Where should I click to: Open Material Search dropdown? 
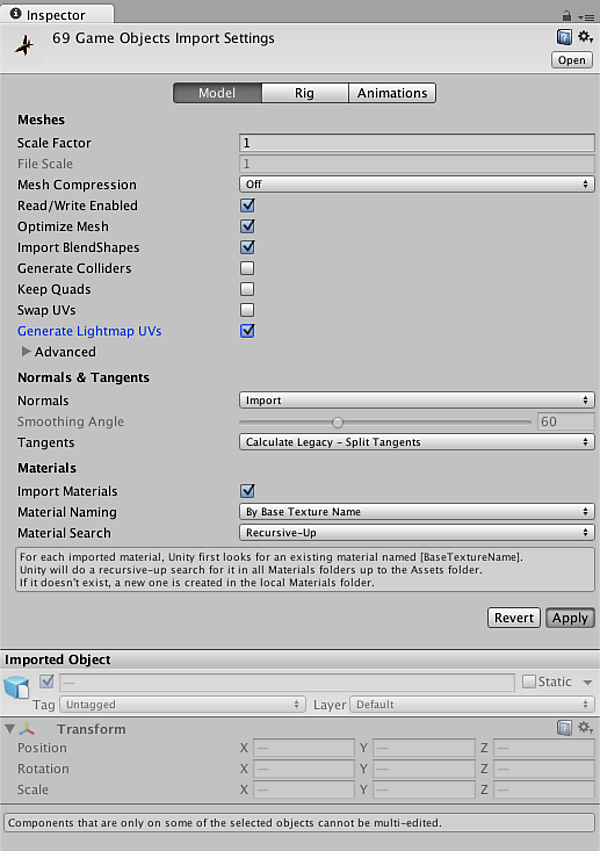pos(417,532)
